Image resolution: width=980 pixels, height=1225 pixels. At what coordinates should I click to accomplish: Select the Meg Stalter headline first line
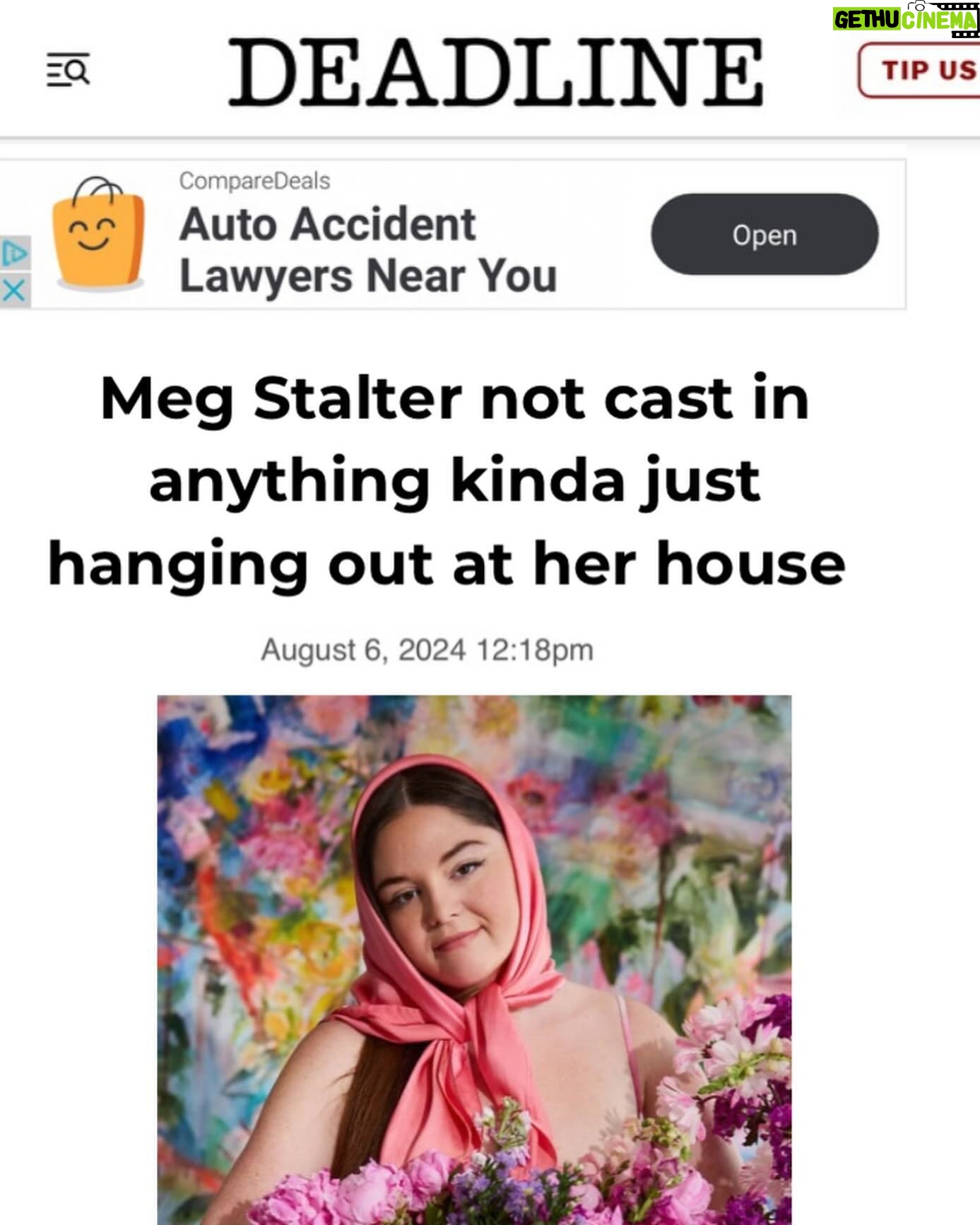[x=454, y=399]
